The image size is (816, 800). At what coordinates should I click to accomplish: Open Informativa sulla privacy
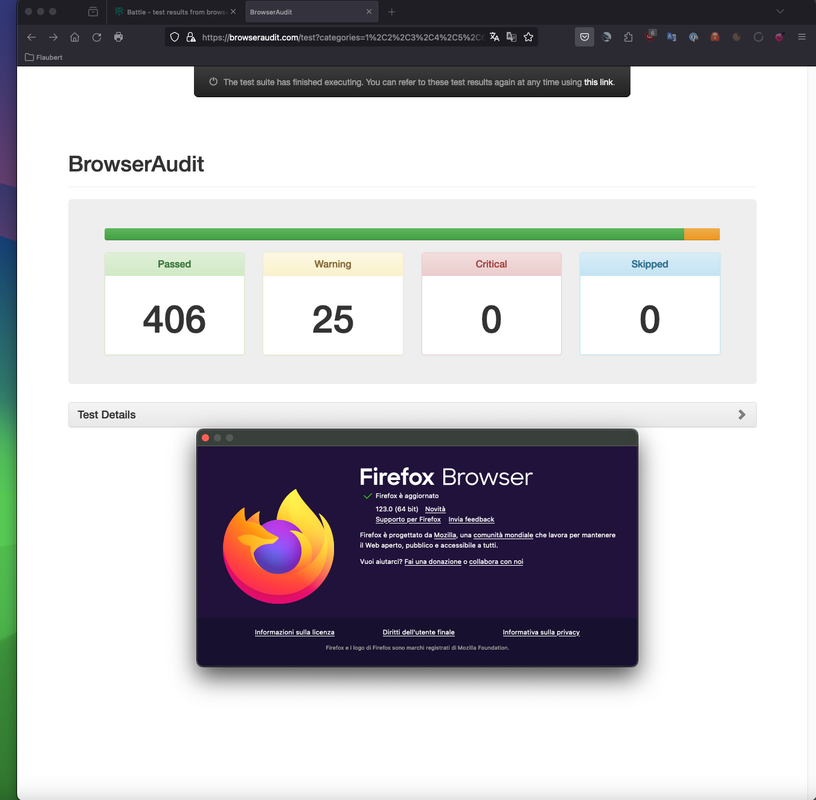(x=541, y=632)
